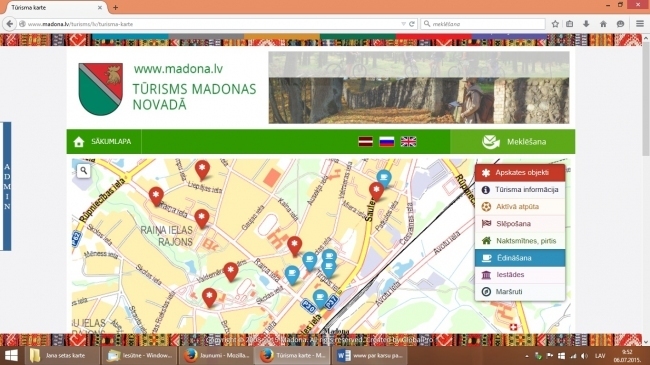The image size is (650, 365).
Task: Switch site language to Latvian flag
Action: pos(365,141)
